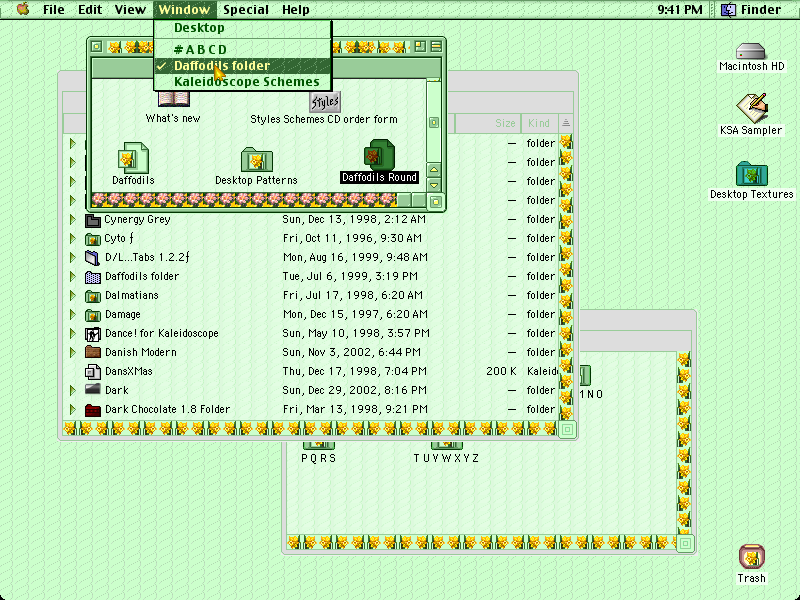Click the Danish Modern folder icon

point(92,352)
